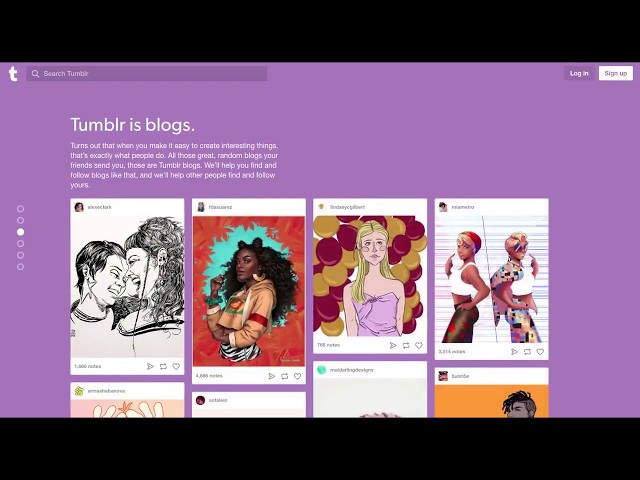Screen dimensions: 640x480
Task: Click the Log in button
Action: pyautogui.click(x=579, y=73)
